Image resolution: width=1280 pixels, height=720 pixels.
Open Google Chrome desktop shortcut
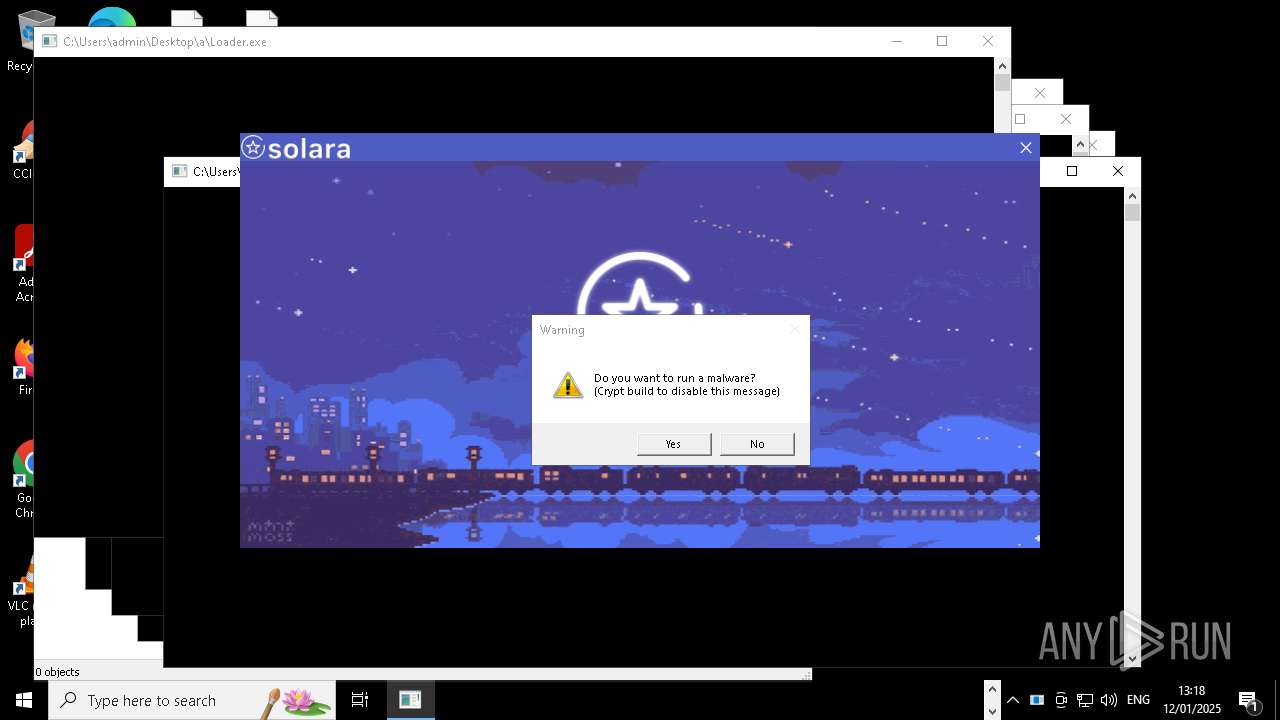(x=23, y=480)
